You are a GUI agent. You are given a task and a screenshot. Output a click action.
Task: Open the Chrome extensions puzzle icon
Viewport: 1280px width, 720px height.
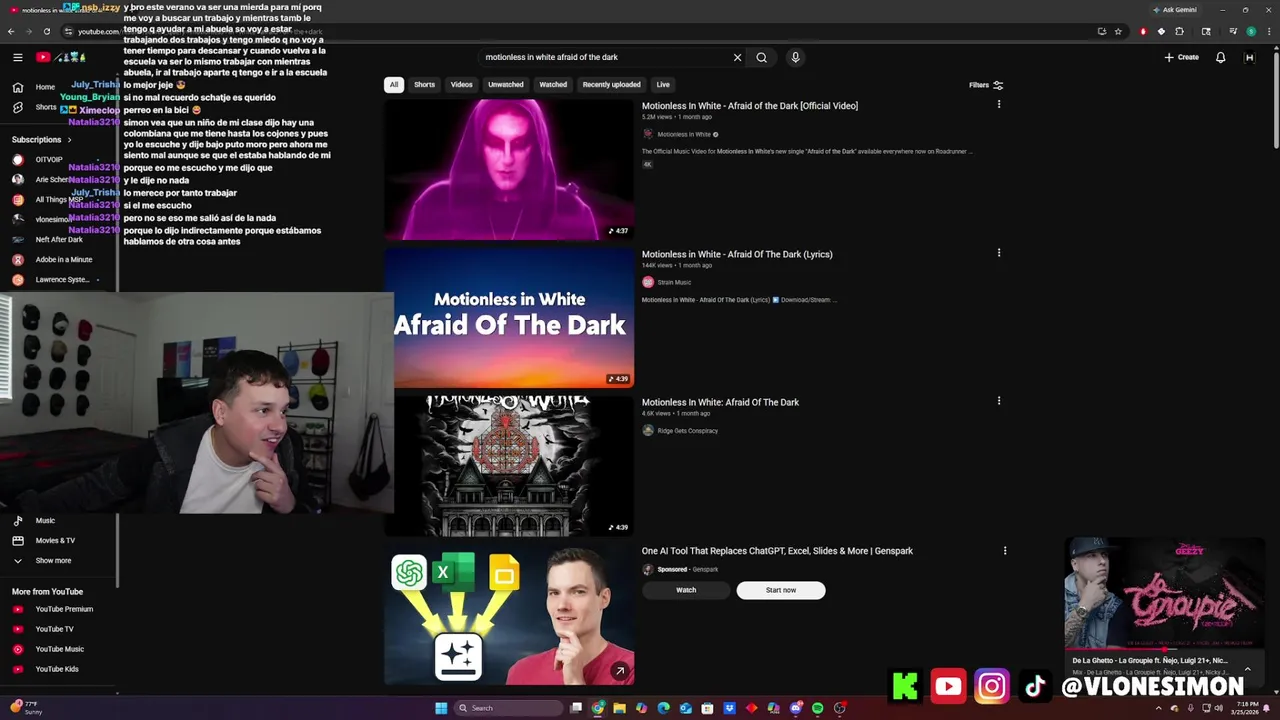pos(1179,31)
